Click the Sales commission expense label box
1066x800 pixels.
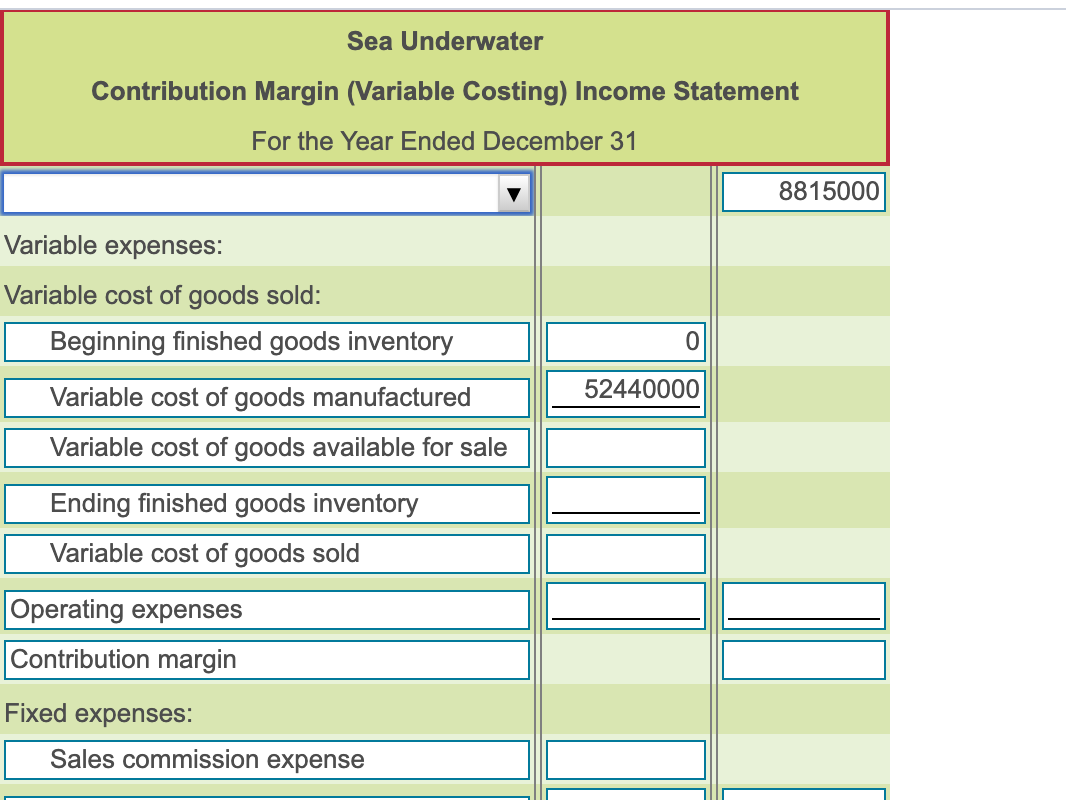coord(266,759)
